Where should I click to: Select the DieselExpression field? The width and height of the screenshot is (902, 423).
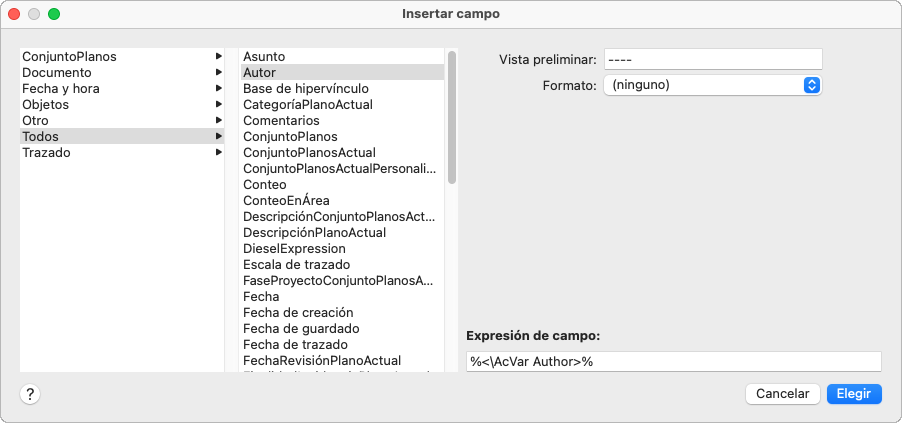294,249
